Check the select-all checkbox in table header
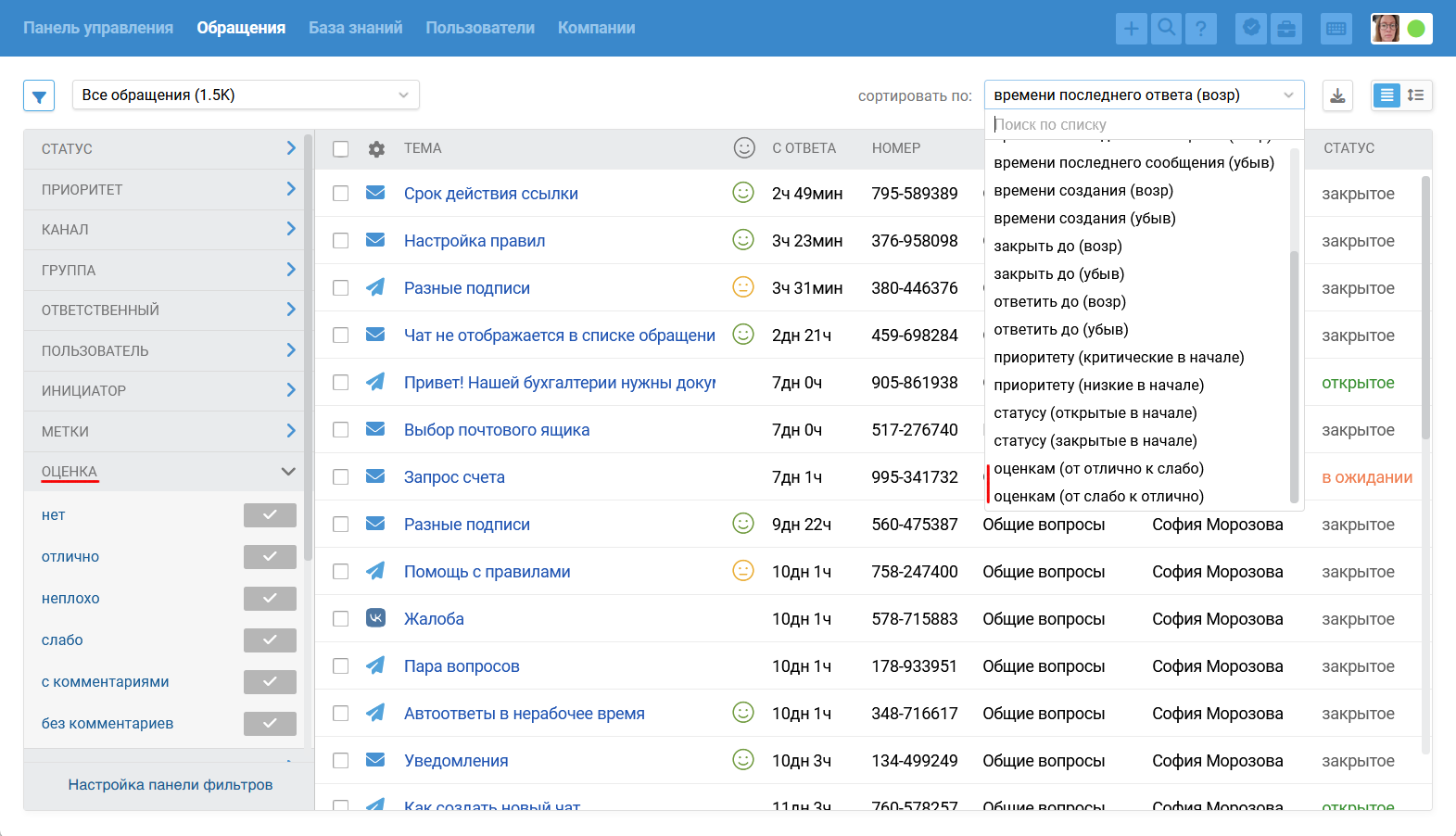This screenshot has width=1456, height=836. click(341, 149)
